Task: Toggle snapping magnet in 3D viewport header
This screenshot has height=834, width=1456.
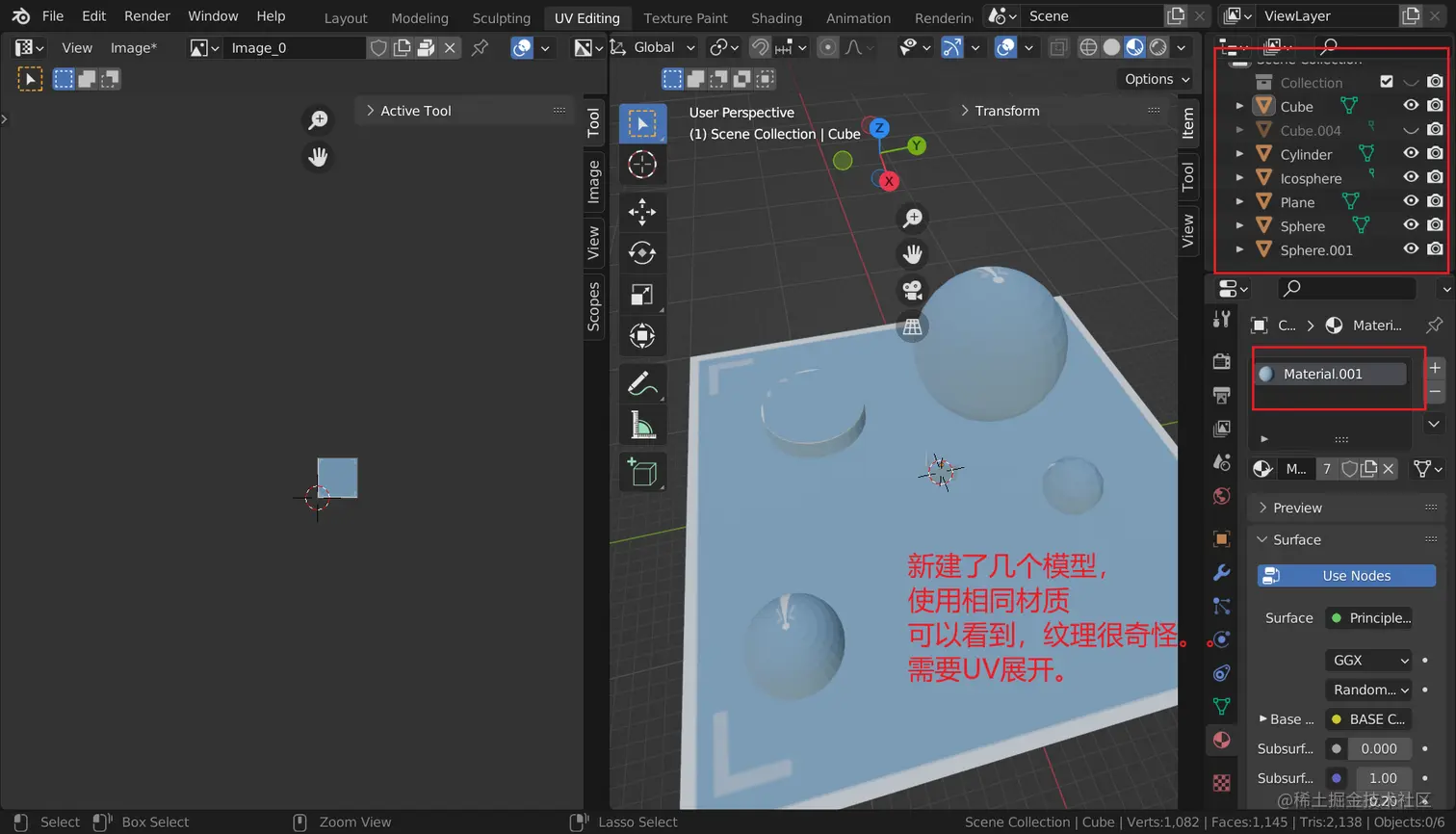Action: [760, 47]
